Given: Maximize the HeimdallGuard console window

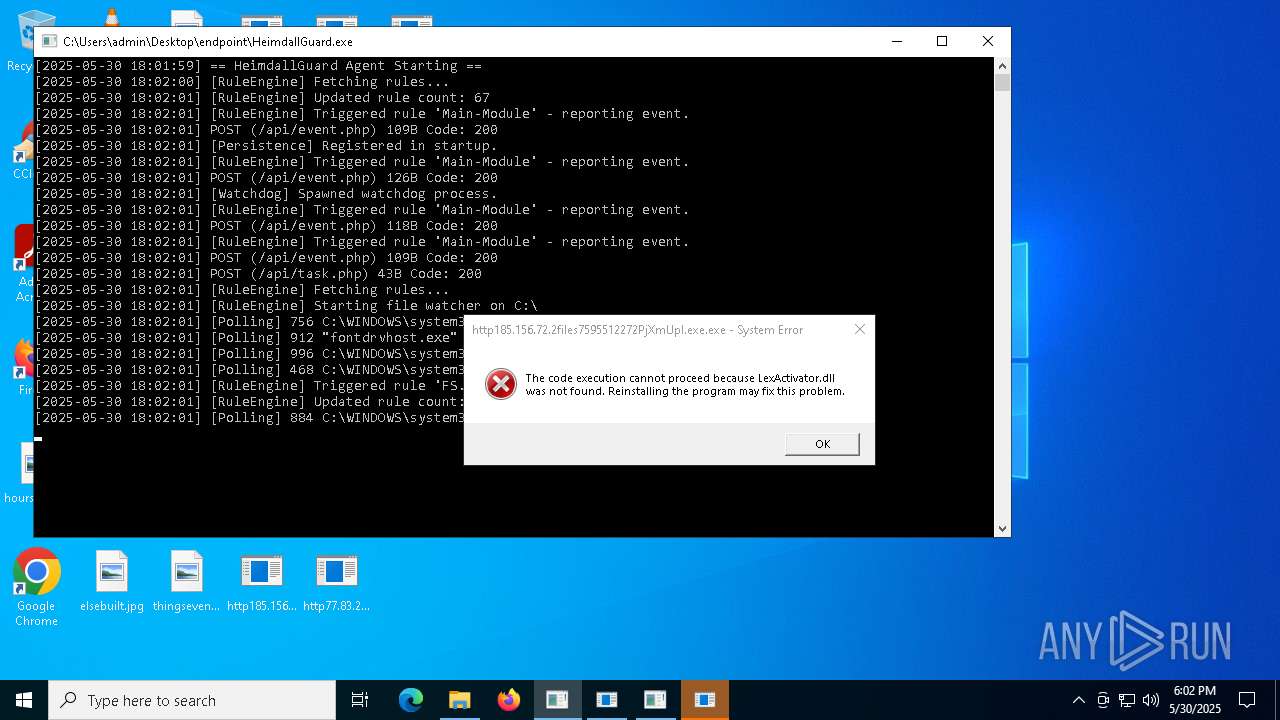Looking at the screenshot, I should [x=942, y=41].
